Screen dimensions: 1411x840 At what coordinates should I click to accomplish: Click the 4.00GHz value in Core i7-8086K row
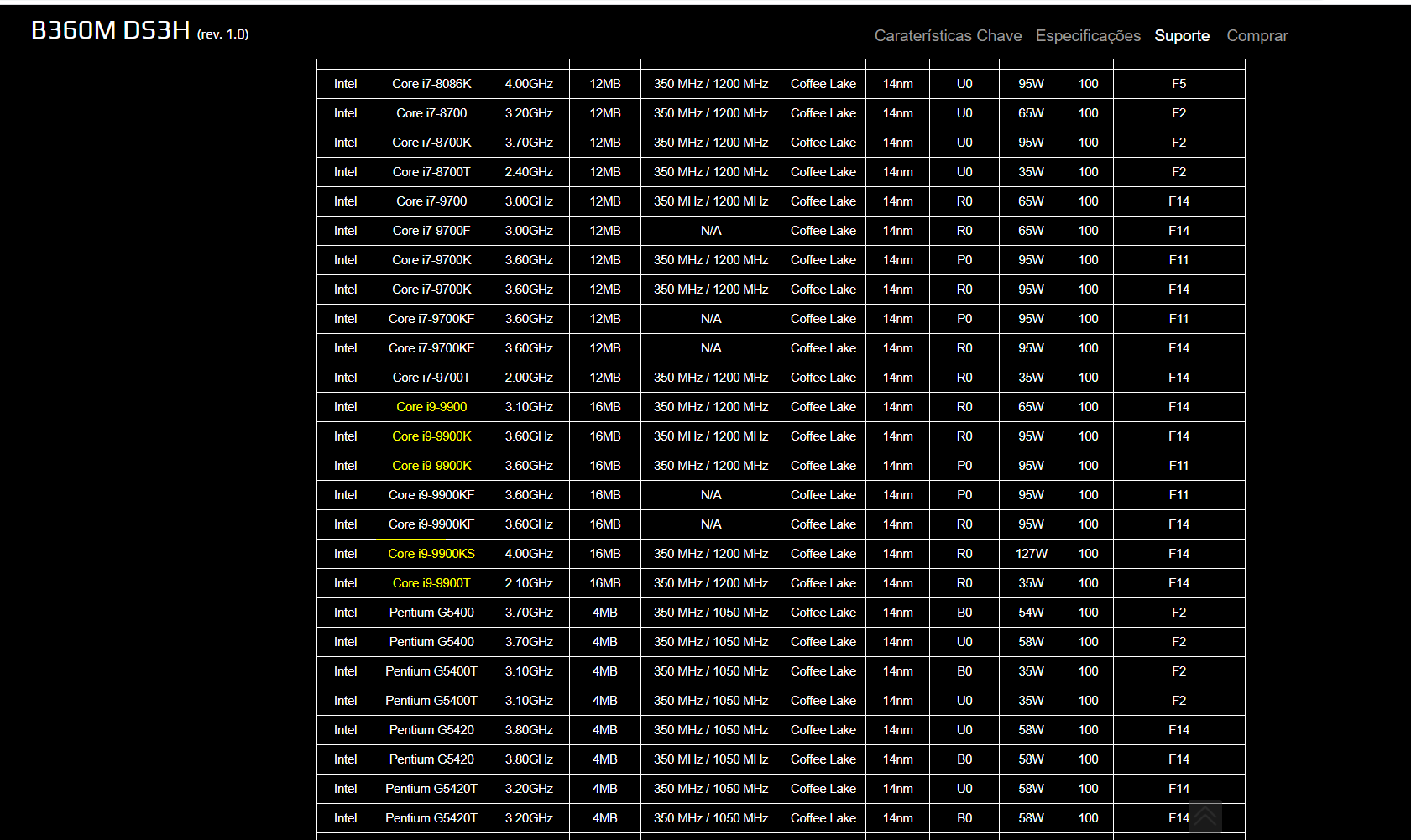tap(529, 84)
